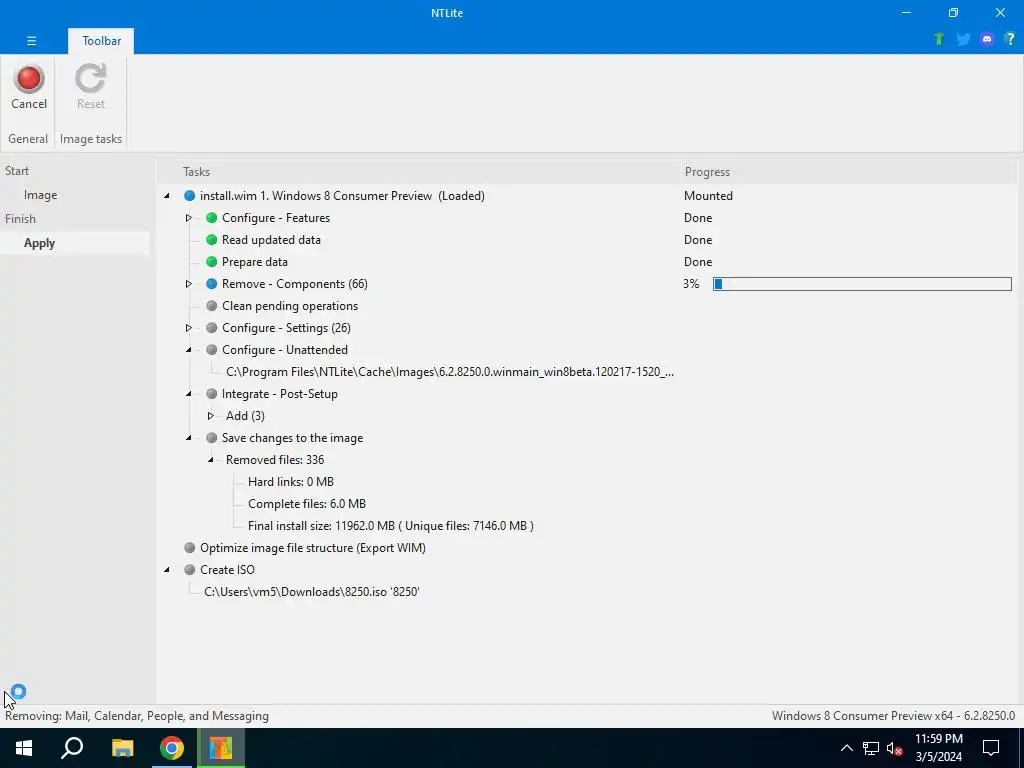Select Hard links: 0 MB row
This screenshot has width=1024, height=768.
(x=291, y=482)
